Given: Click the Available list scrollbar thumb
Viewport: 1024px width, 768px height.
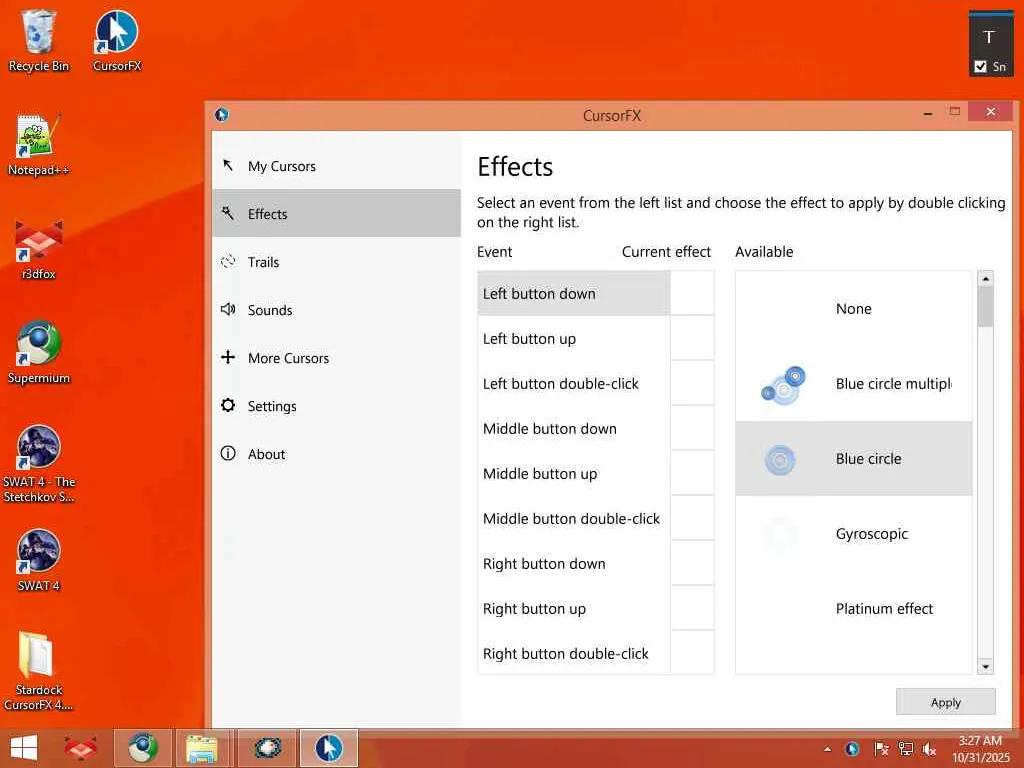Looking at the screenshot, I should 985,307.
